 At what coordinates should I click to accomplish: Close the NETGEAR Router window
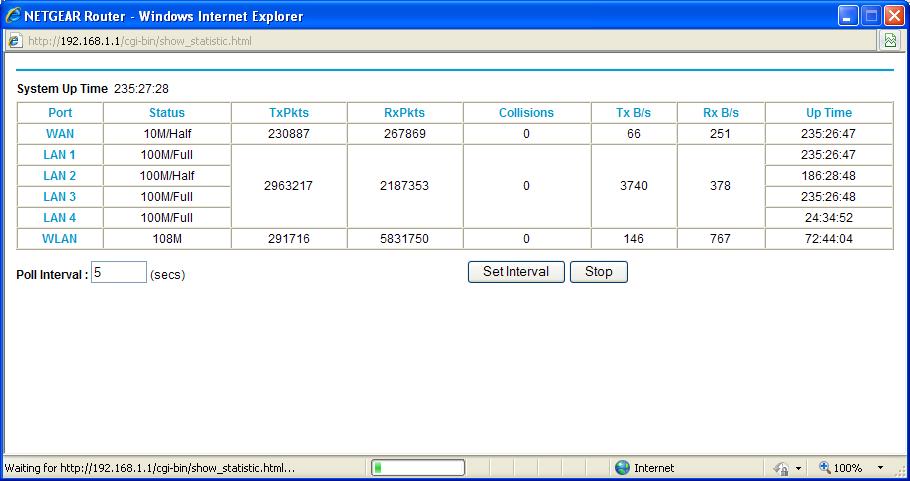(x=893, y=16)
